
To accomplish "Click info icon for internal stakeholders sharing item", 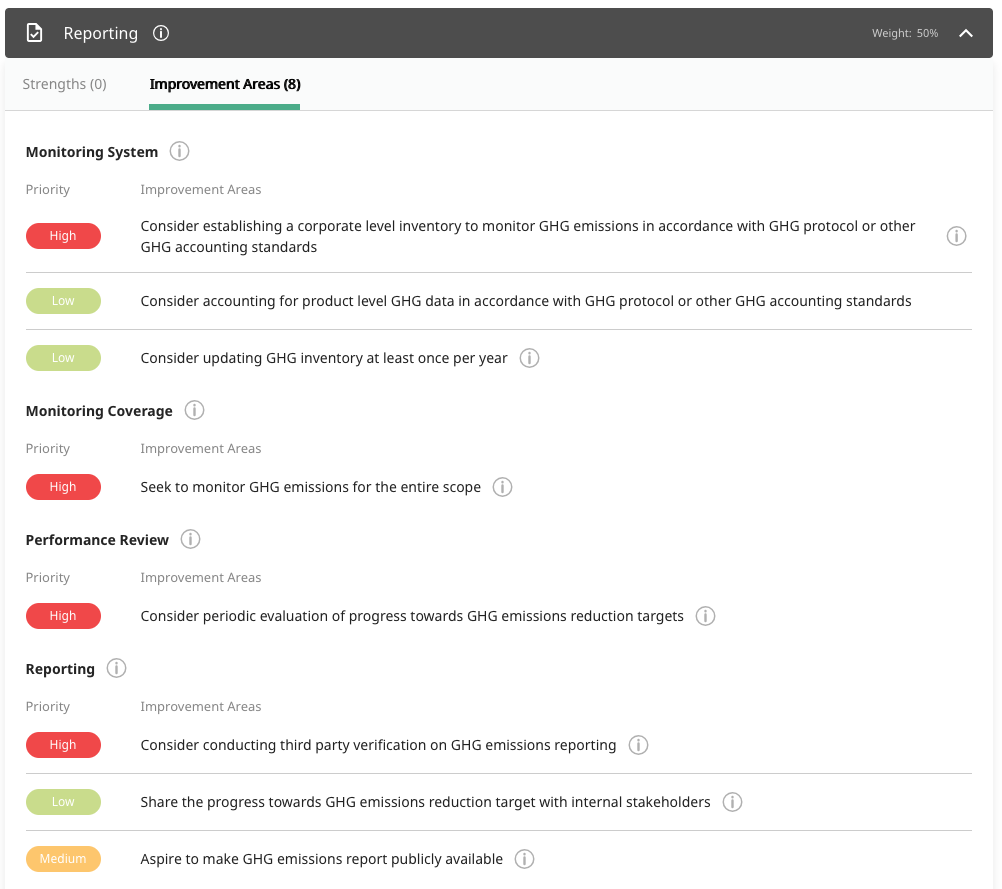I will (732, 802).
